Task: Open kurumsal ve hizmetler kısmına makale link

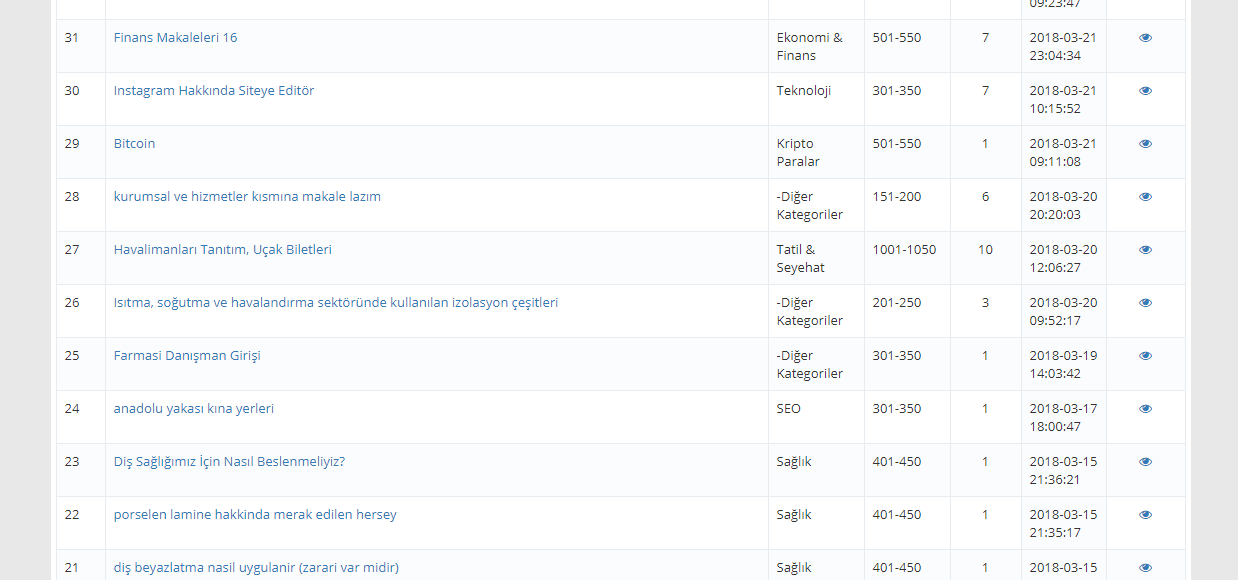Action: 247,197
